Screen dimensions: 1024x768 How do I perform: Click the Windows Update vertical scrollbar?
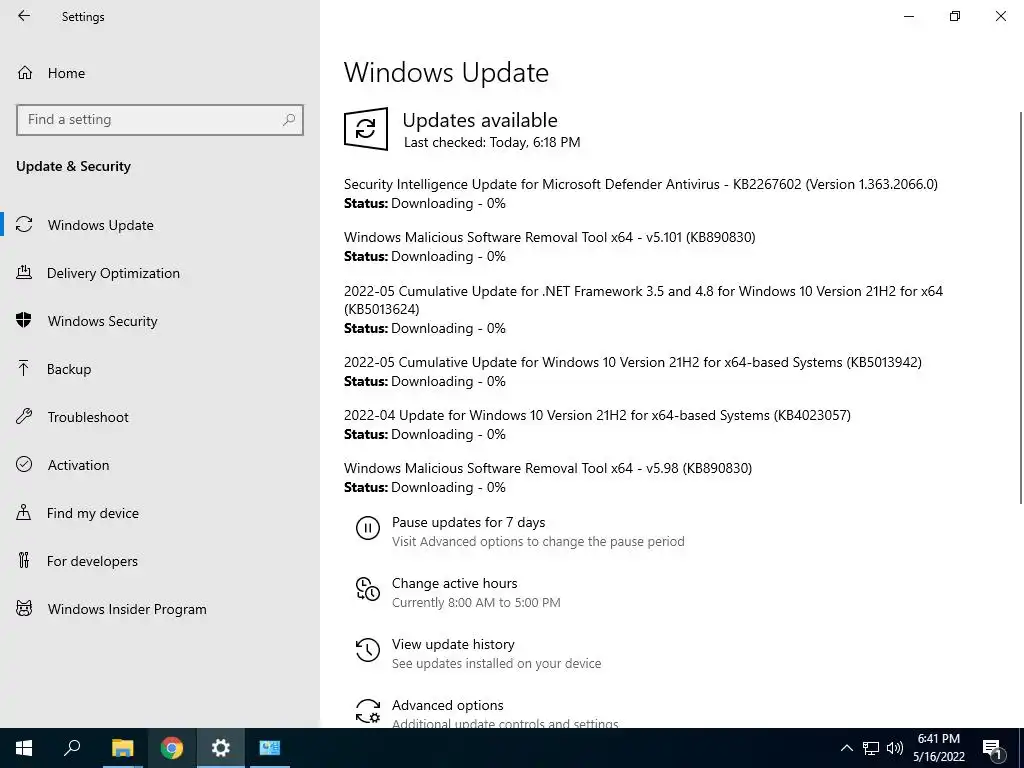(1021, 307)
